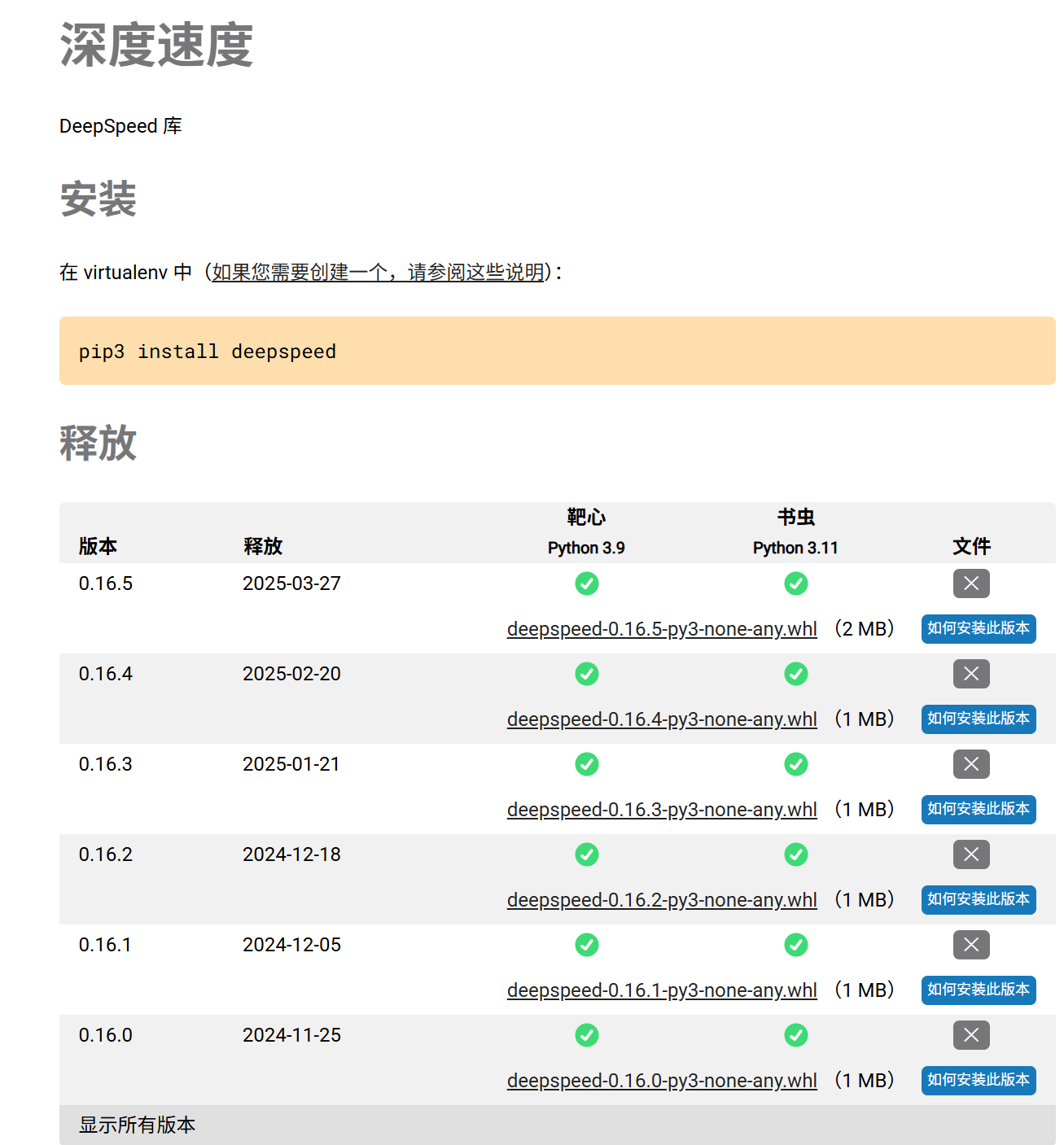The height and width of the screenshot is (1145, 1064).
Task: Download deepspeed-0.16.0-py3-none-any.whl
Action: tap(662, 1081)
